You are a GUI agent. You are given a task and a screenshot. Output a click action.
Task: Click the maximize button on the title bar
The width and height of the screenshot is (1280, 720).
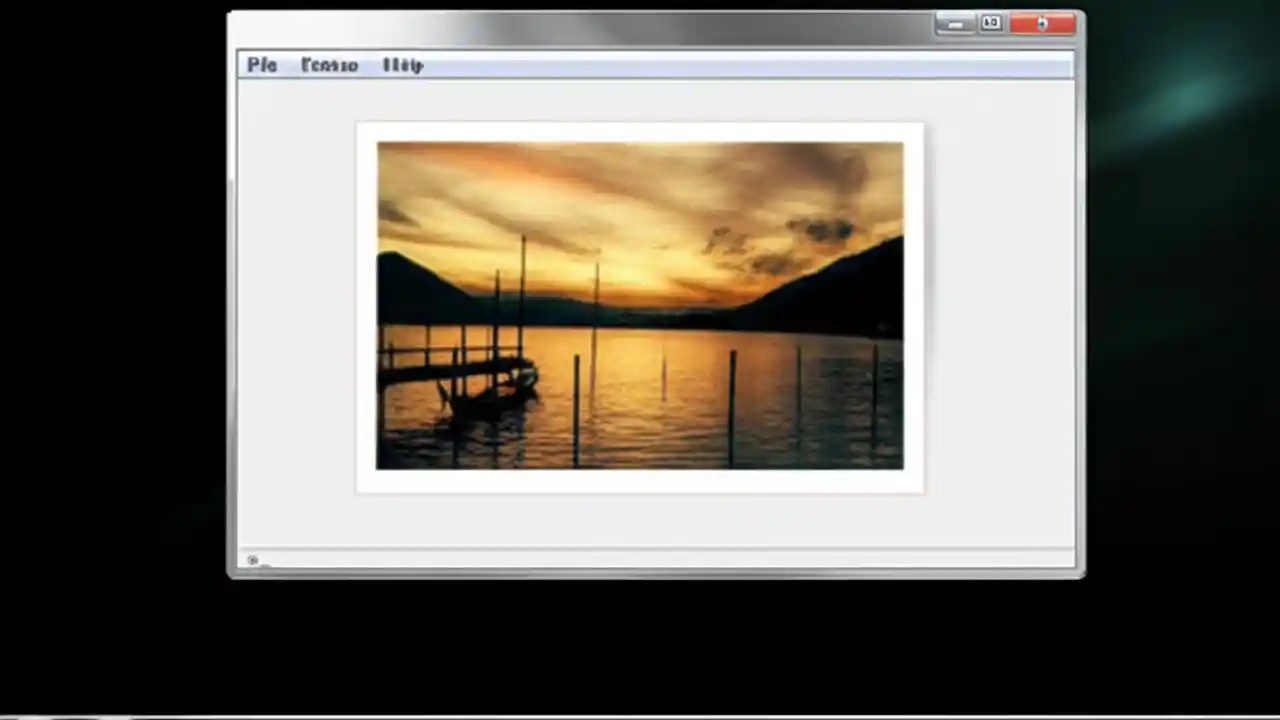coord(991,23)
